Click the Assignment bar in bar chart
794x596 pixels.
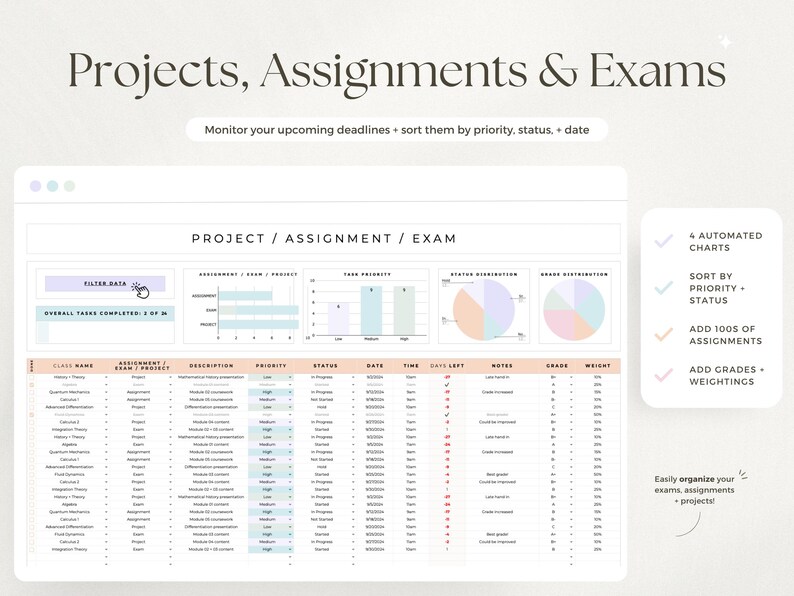coord(245,296)
